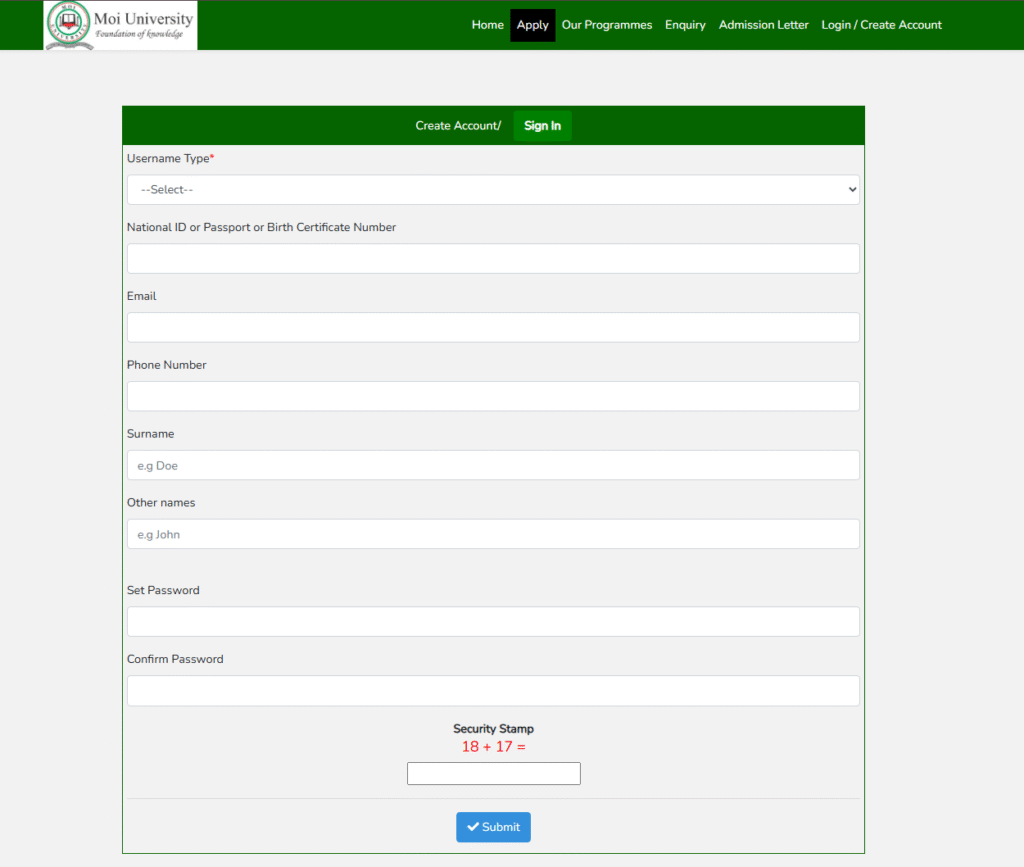Viewport: 1024px width, 867px height.
Task: Click the 'Other names' label
Action: point(161,503)
